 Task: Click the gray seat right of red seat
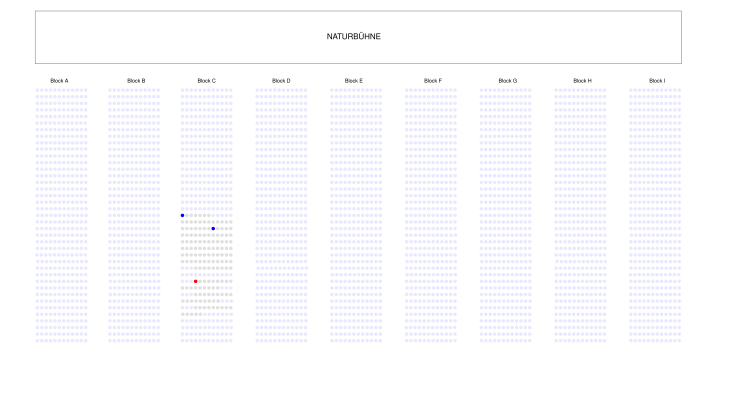tap(200, 282)
